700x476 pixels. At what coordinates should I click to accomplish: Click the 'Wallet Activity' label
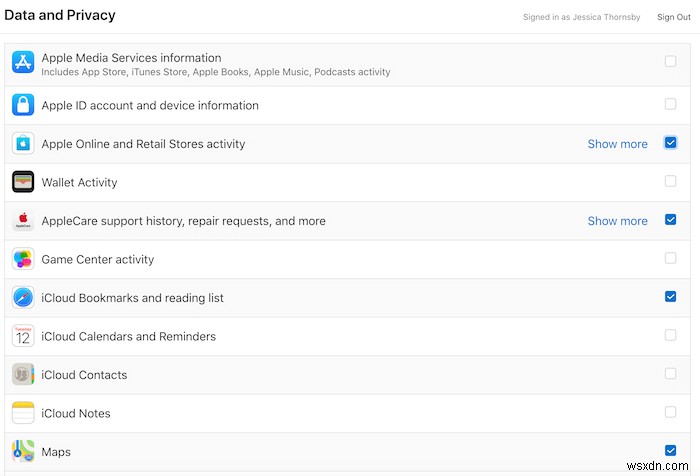(x=79, y=182)
